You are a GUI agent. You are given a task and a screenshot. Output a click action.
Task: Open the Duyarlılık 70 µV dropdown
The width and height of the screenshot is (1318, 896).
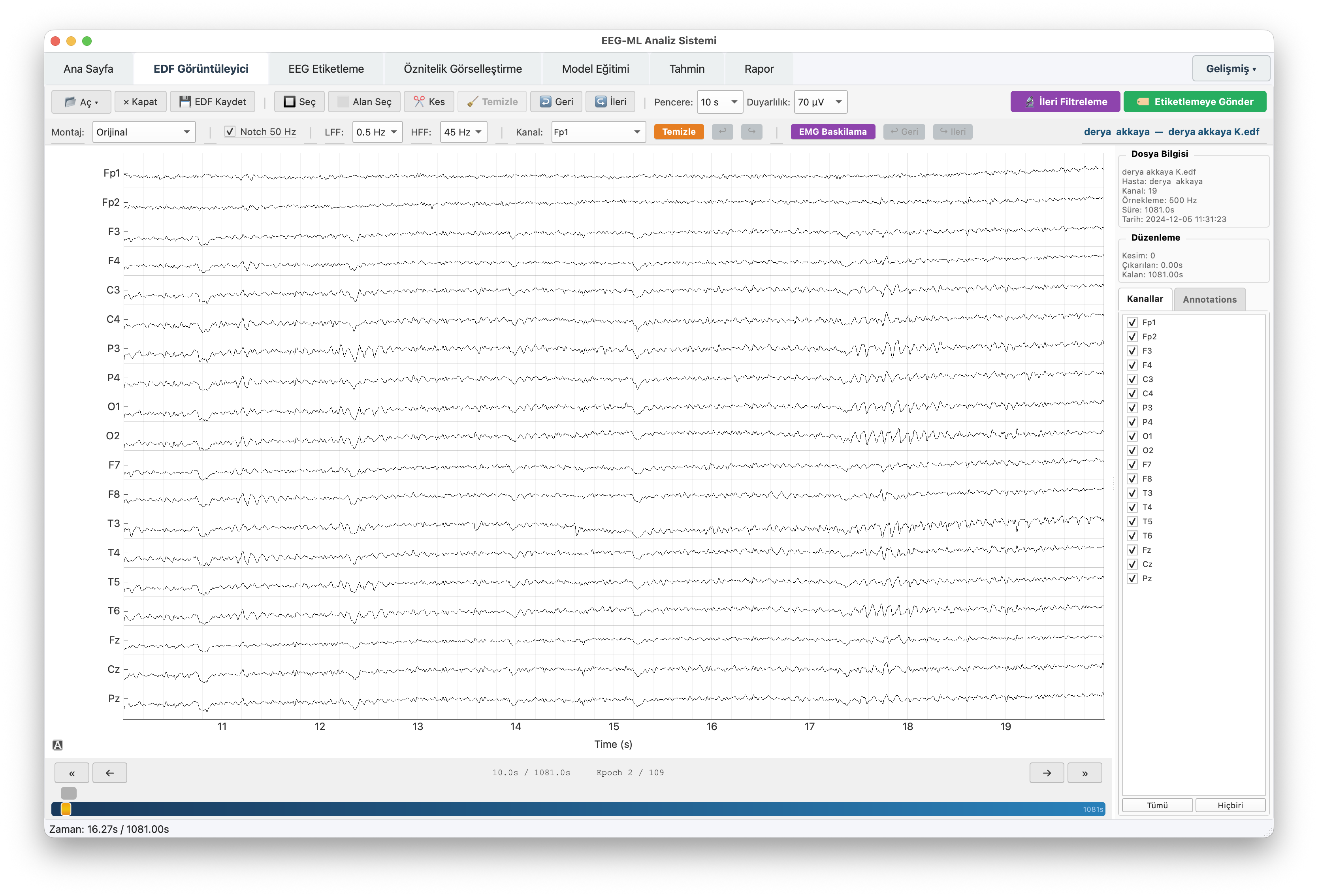point(820,102)
